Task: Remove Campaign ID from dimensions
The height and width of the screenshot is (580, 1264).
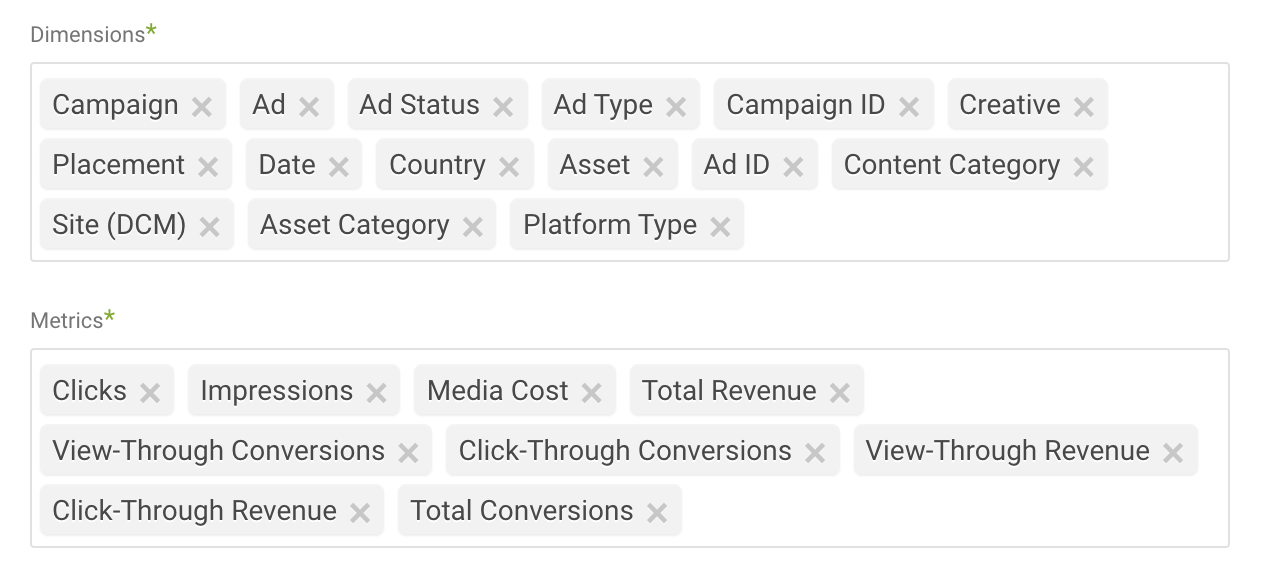Action: [909, 107]
